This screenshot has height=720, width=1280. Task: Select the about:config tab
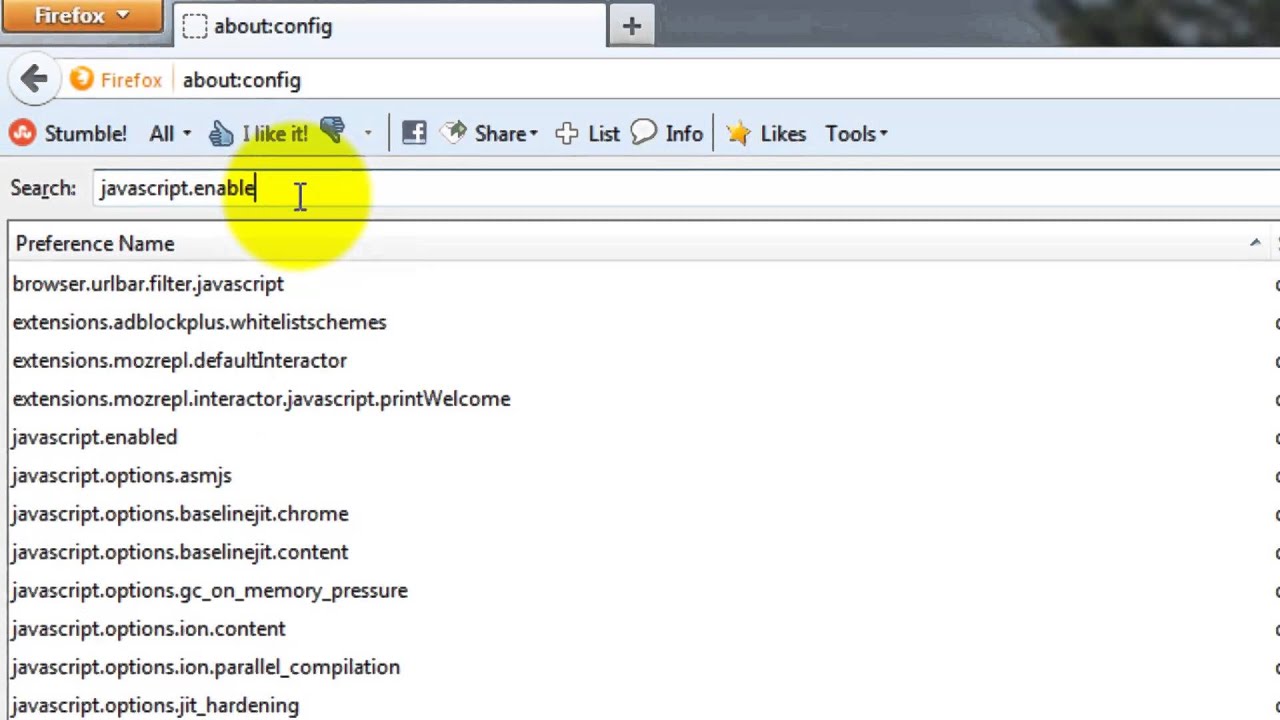pyautogui.click(x=389, y=26)
